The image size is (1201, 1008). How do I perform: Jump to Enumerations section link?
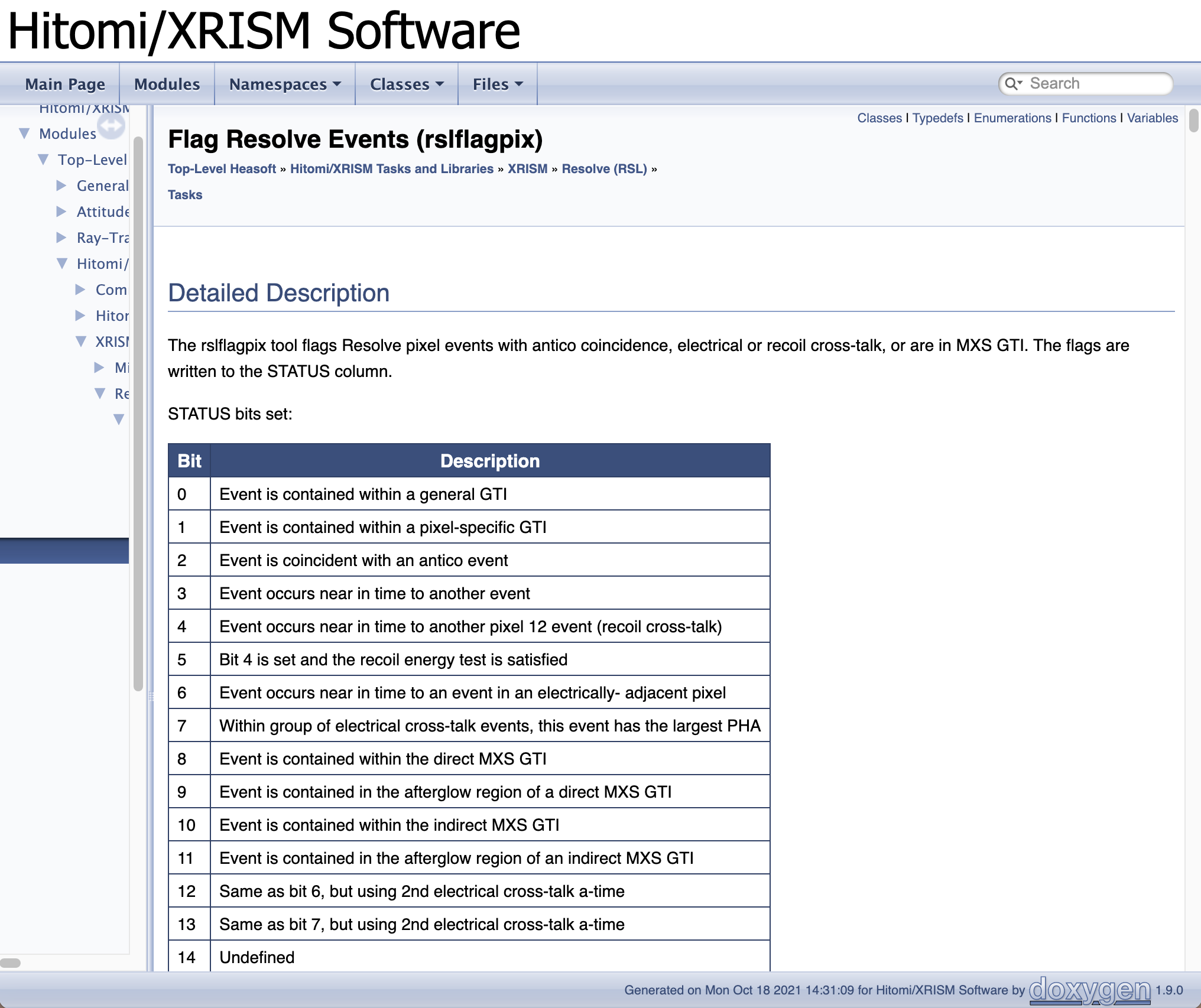(x=1012, y=118)
